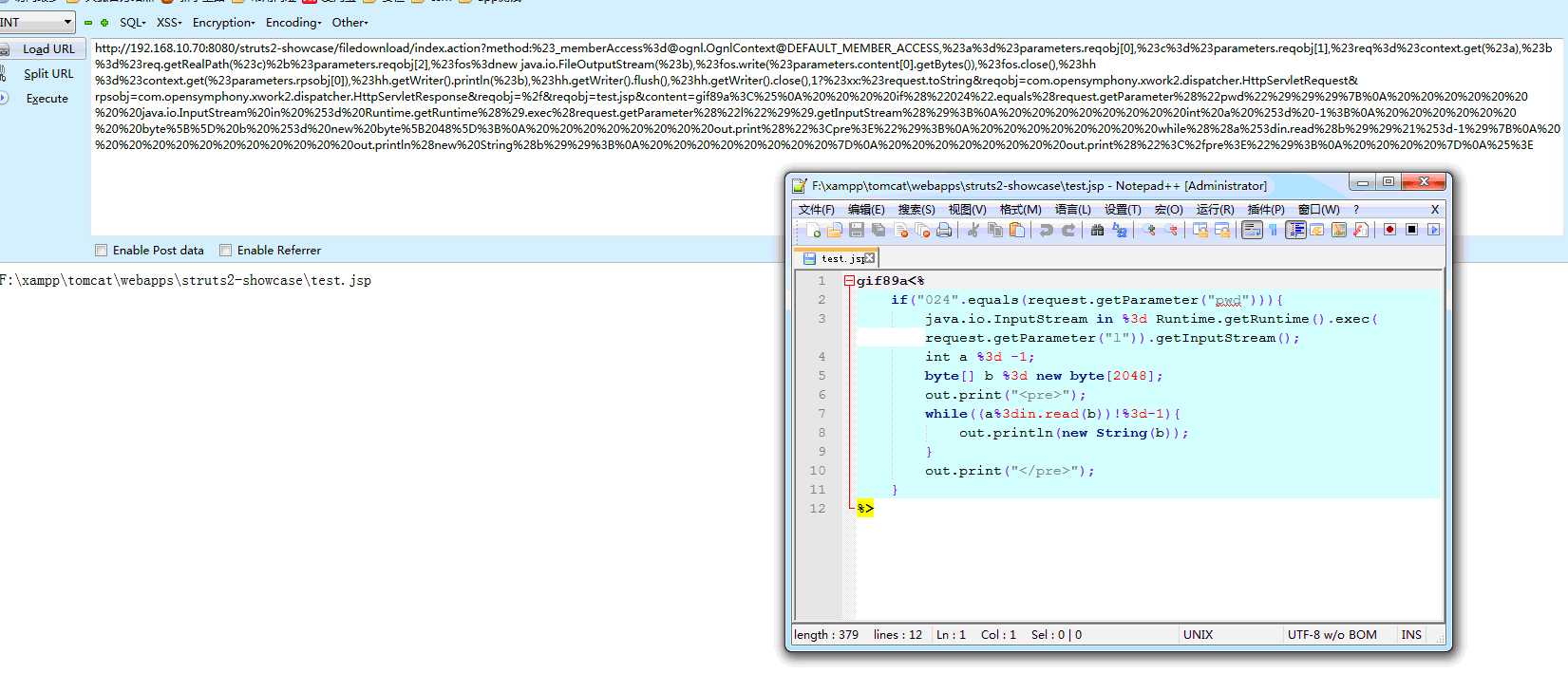The height and width of the screenshot is (673, 1568).
Task: Close the test.jsp tab with its X
Action: point(869,258)
